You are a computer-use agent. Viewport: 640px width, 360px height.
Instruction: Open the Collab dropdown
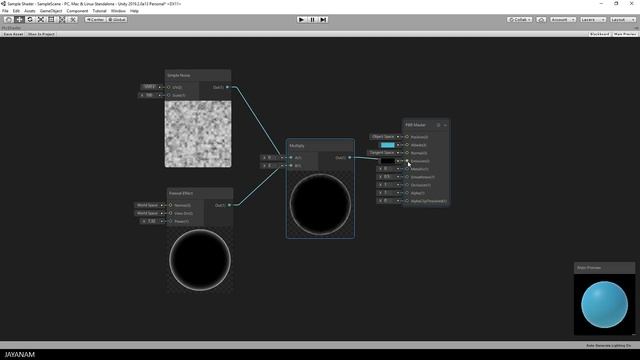tap(520, 20)
